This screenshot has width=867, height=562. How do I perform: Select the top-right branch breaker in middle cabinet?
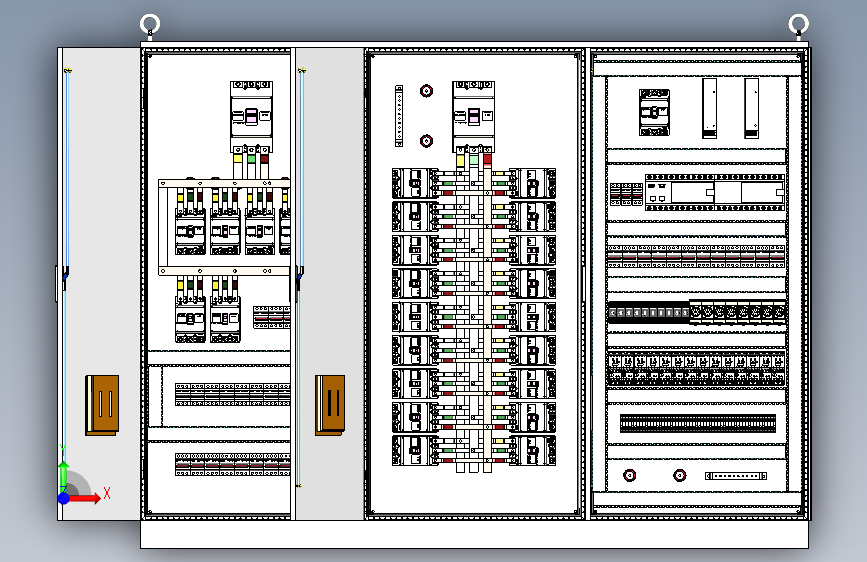pyautogui.click(x=532, y=184)
